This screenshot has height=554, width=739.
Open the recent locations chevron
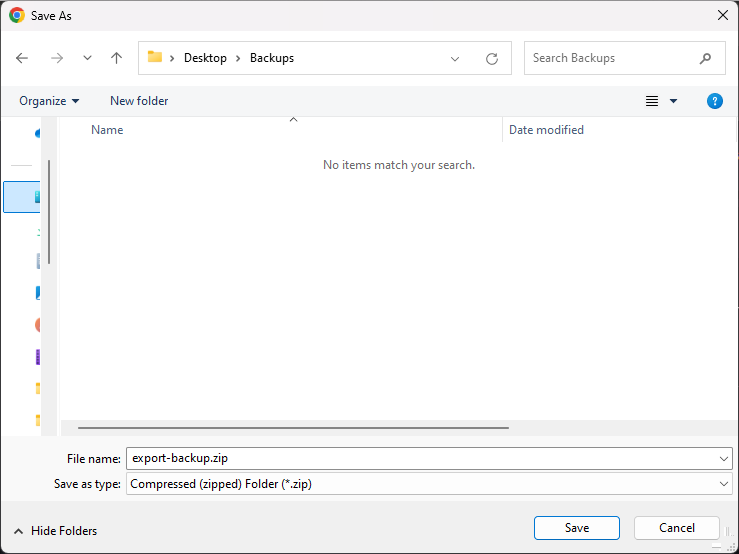87,58
